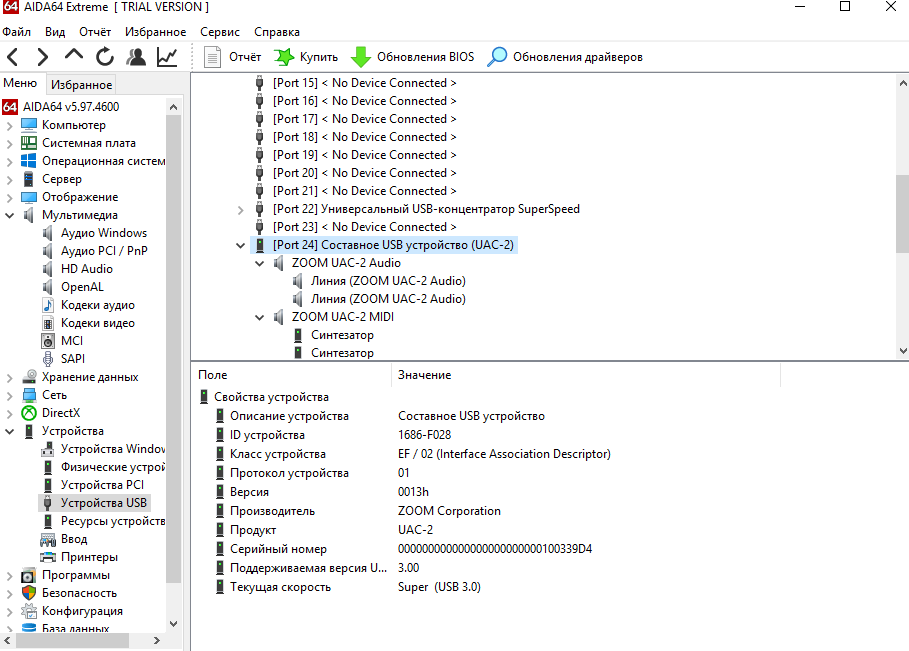Click the device list vertical scrollbar thumb
The height and width of the screenshot is (651, 909).
(x=903, y=213)
